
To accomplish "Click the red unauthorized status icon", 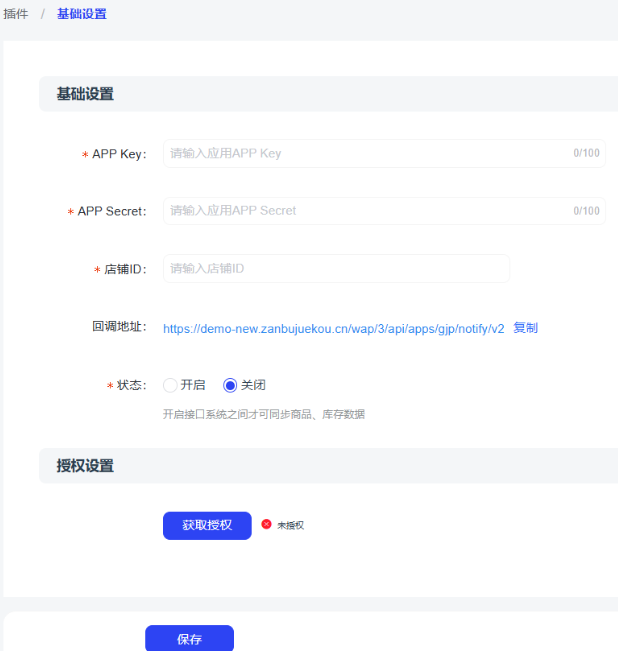I will [x=266, y=524].
